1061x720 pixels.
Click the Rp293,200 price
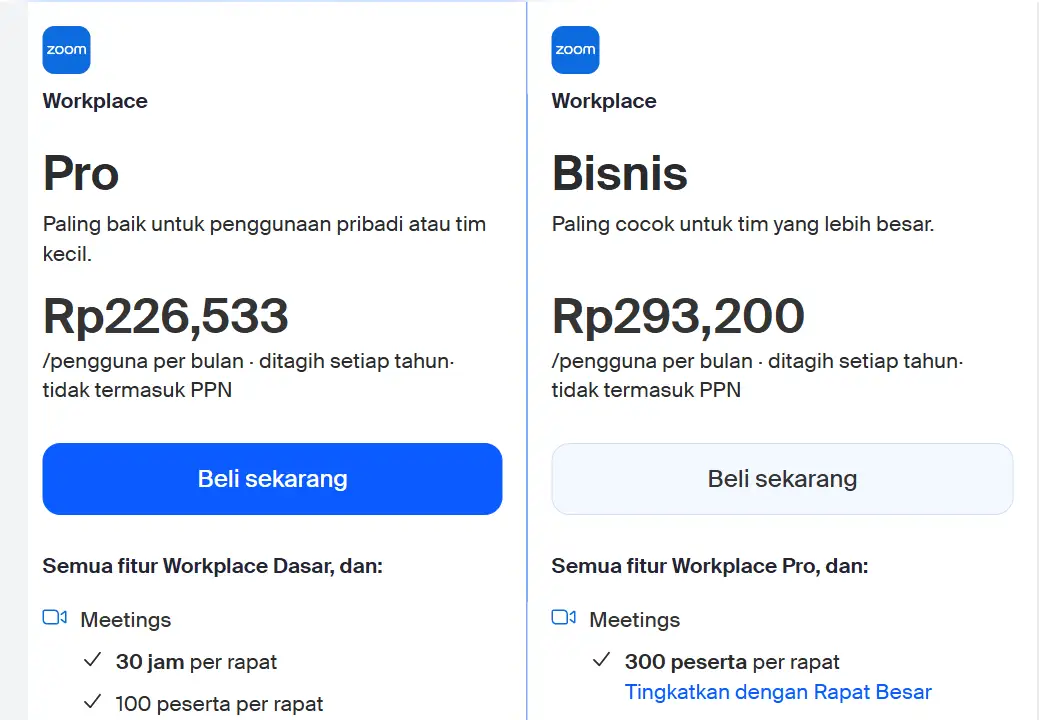pos(678,316)
